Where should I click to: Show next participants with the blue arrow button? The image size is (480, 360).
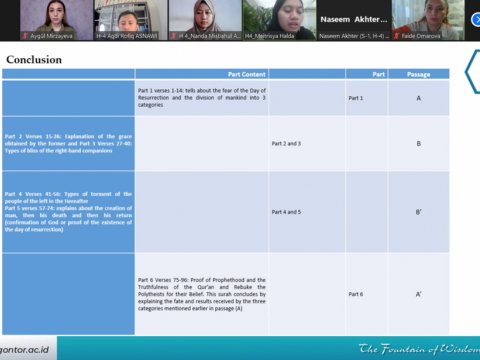pos(476,19)
